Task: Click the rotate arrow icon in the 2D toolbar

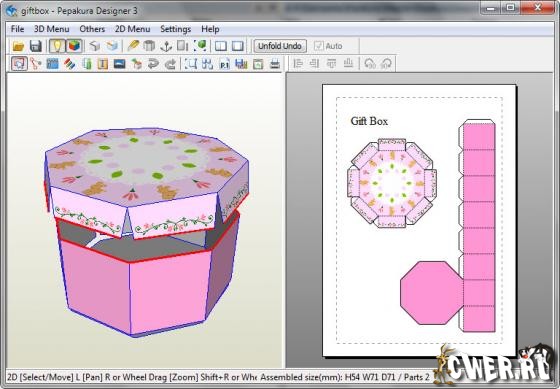Action: [x=153, y=64]
